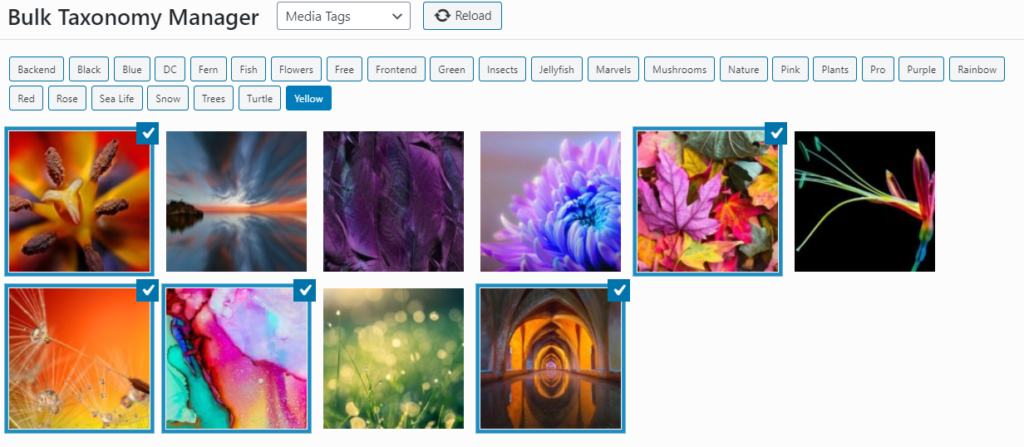Uncheck the flower stamen macro image checkmark
Viewport: 1024px width, 447px height.
pyautogui.click(x=148, y=133)
